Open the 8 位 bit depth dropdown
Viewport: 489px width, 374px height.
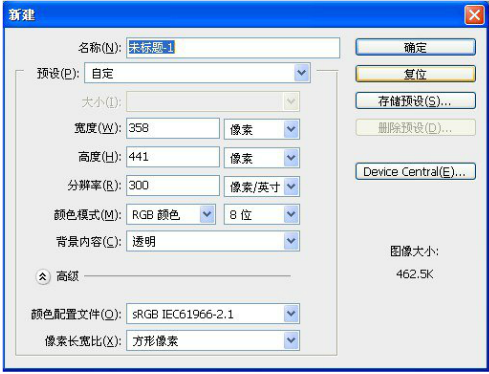pos(262,214)
